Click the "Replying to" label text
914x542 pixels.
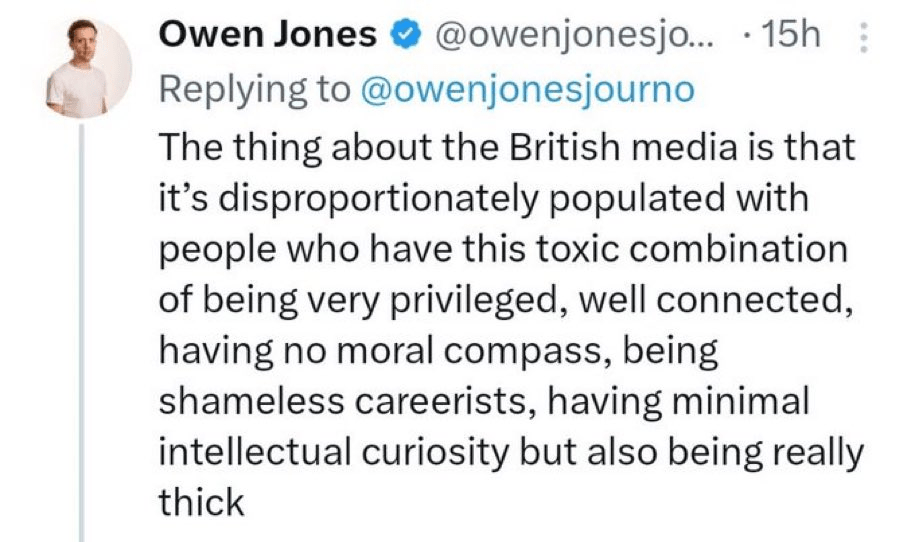click(255, 88)
